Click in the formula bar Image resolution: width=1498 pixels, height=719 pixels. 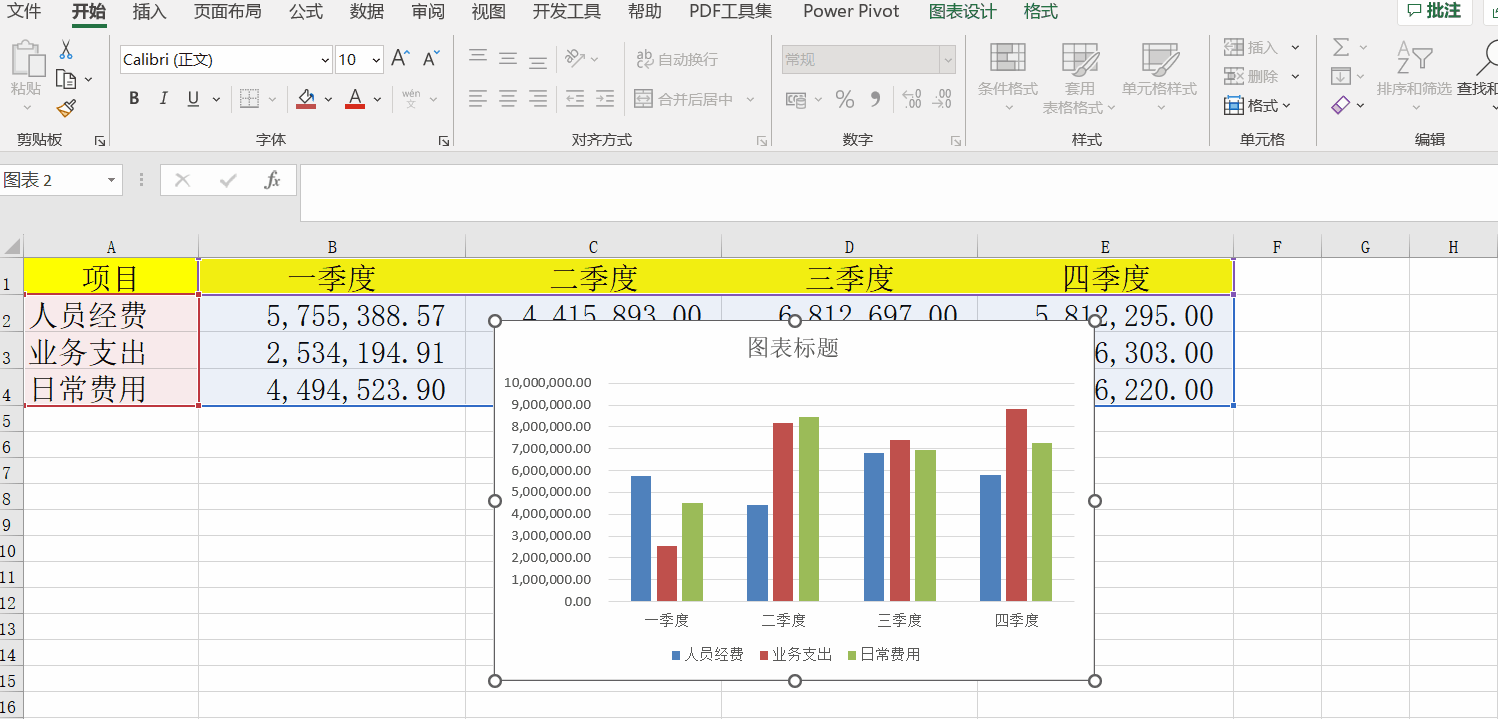[898, 193]
